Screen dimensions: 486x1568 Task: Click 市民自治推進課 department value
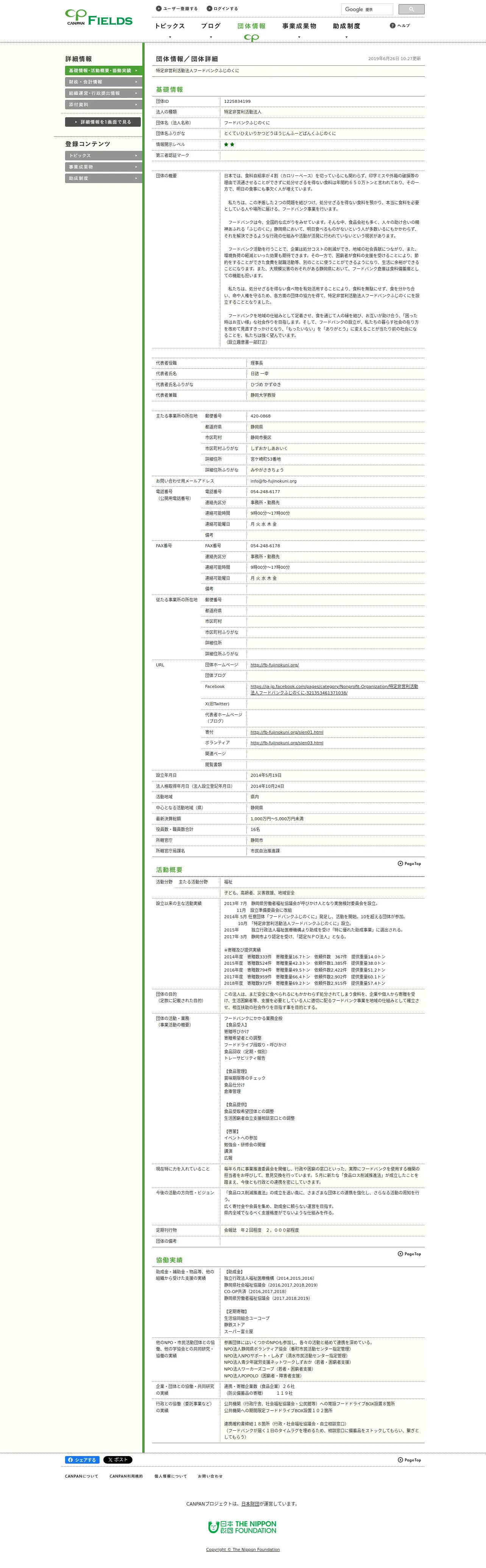click(x=265, y=851)
